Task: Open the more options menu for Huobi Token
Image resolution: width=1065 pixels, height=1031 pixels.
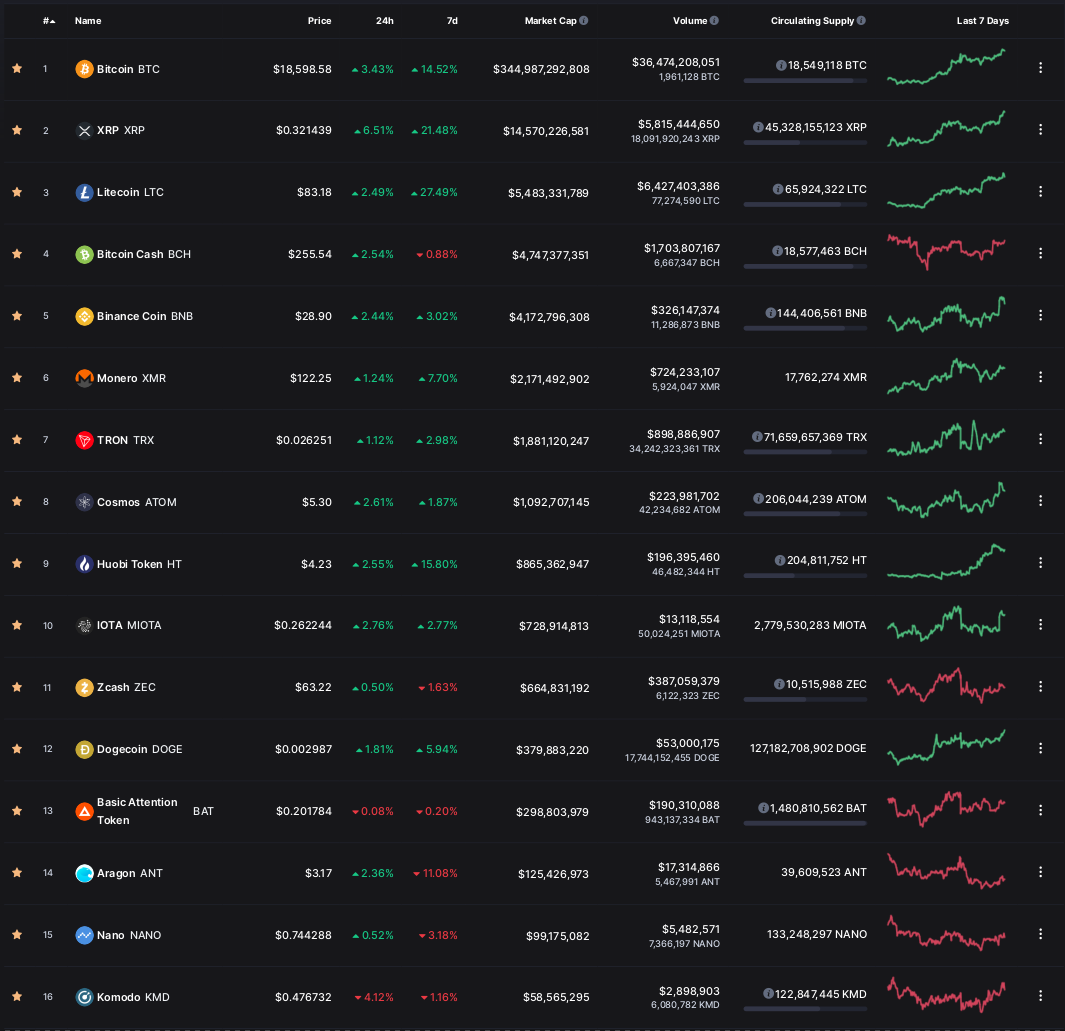Action: [x=1041, y=563]
